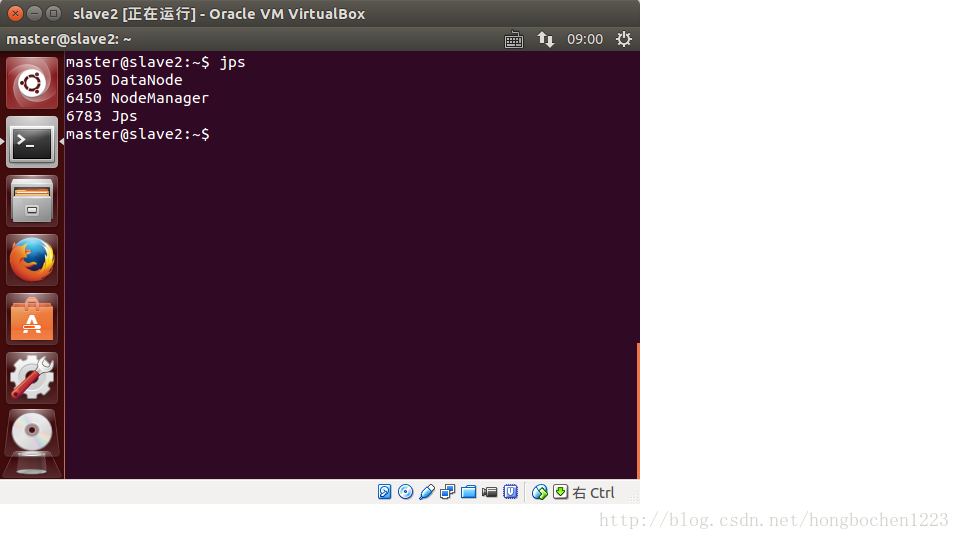Click the 6450 NodeManager output line
This screenshot has height=540, width=960.
(x=137, y=98)
